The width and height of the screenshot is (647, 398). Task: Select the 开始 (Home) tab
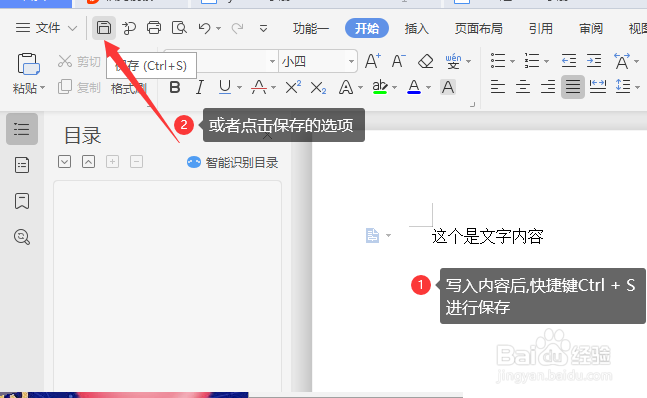coord(367,28)
